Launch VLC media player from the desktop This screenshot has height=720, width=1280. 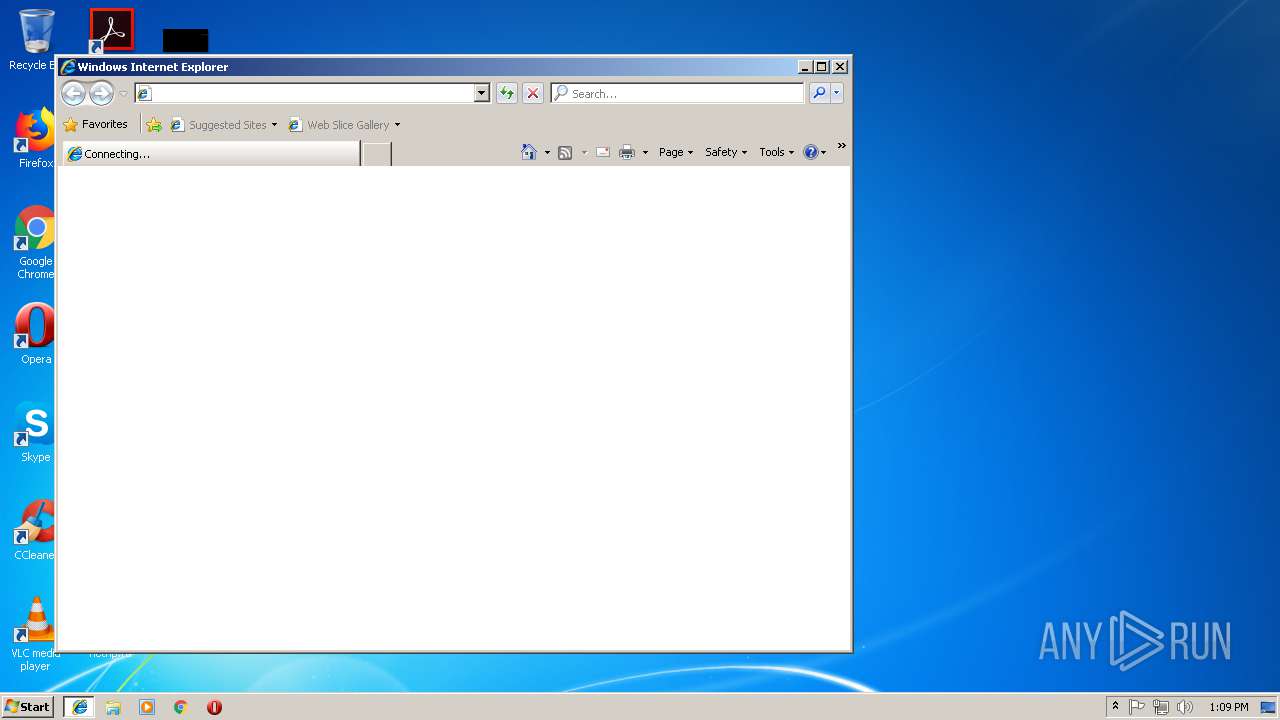click(35, 634)
